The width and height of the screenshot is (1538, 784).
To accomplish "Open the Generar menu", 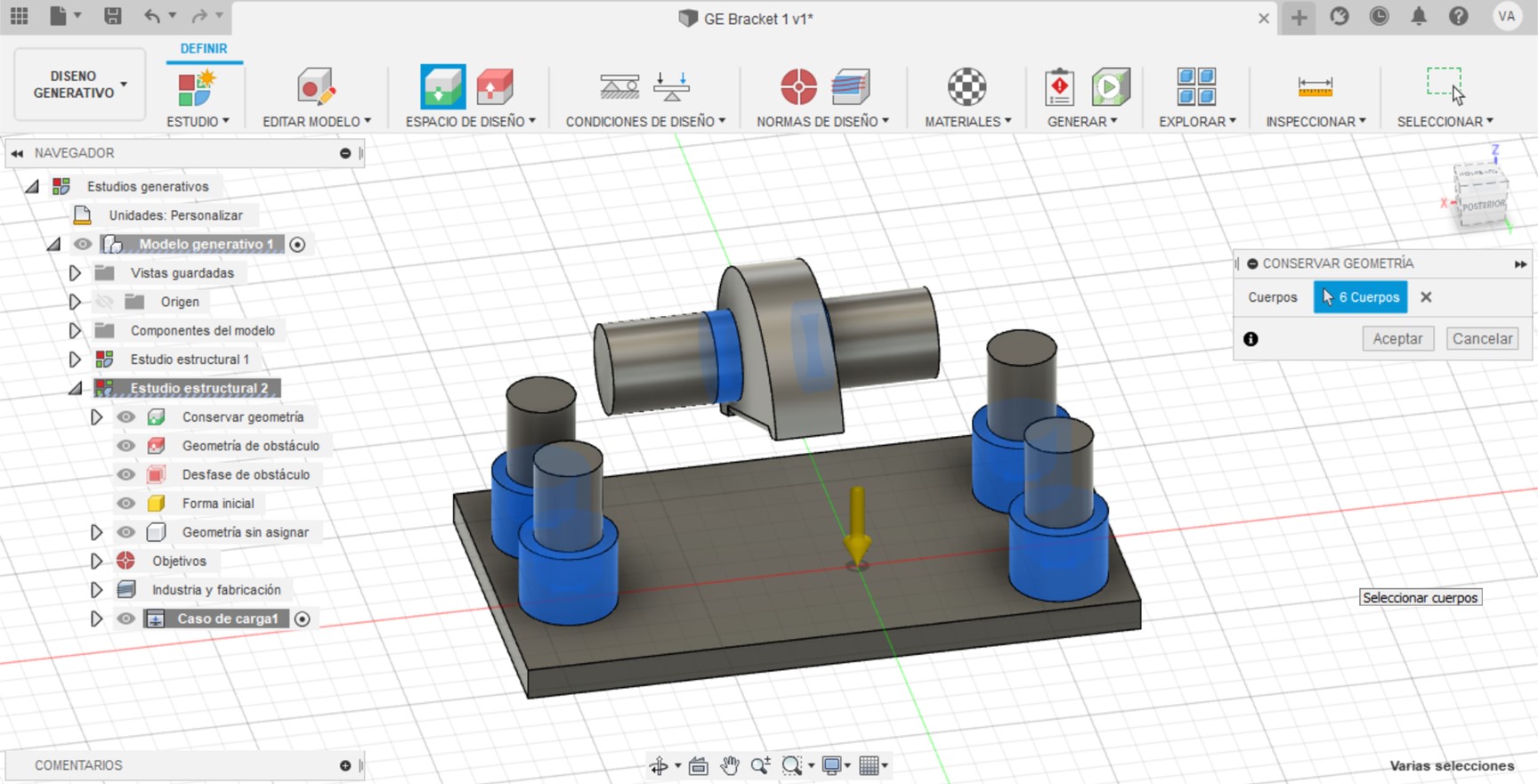I will point(1082,121).
